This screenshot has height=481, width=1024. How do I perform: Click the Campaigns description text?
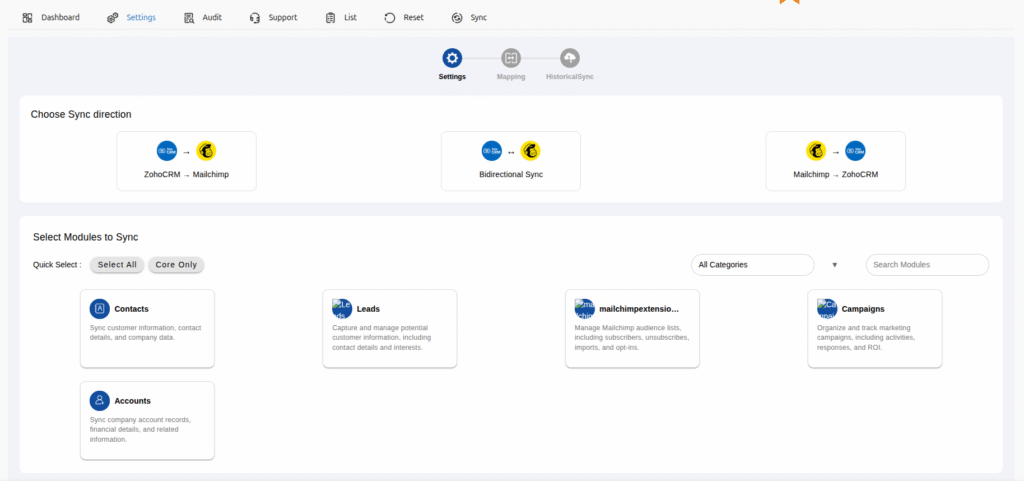pos(866,338)
